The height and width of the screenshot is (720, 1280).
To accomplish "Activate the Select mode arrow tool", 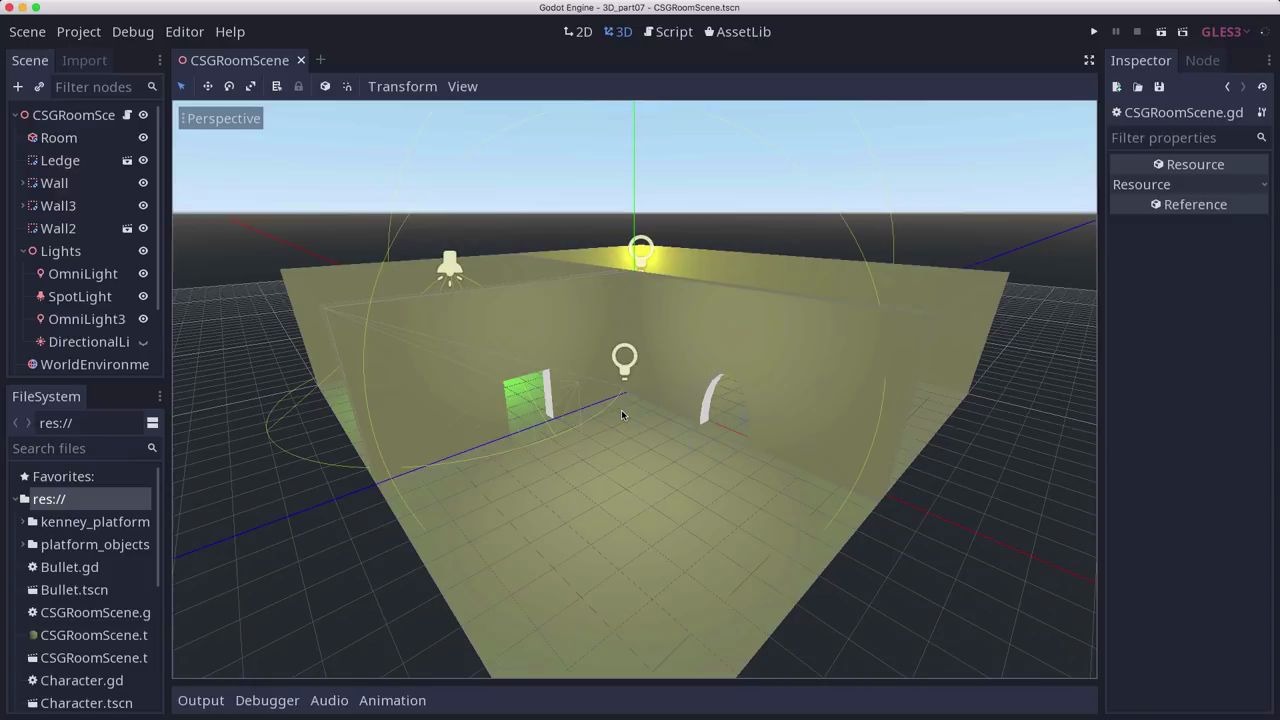I will (x=181, y=86).
